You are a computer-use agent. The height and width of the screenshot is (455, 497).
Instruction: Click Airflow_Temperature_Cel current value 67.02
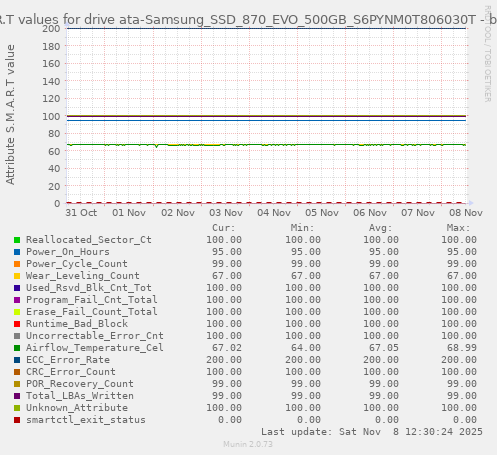click(227, 348)
